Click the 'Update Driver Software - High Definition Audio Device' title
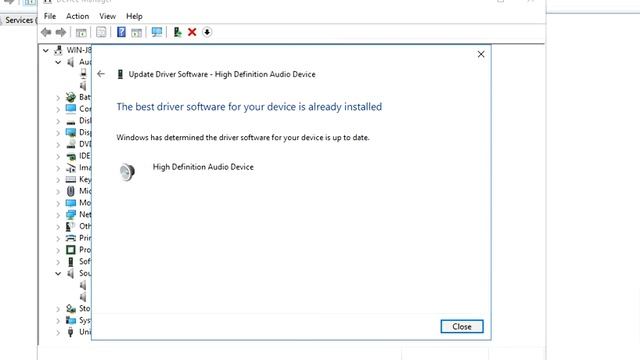Viewport: 640px width, 360px height. pyautogui.click(x=222, y=74)
